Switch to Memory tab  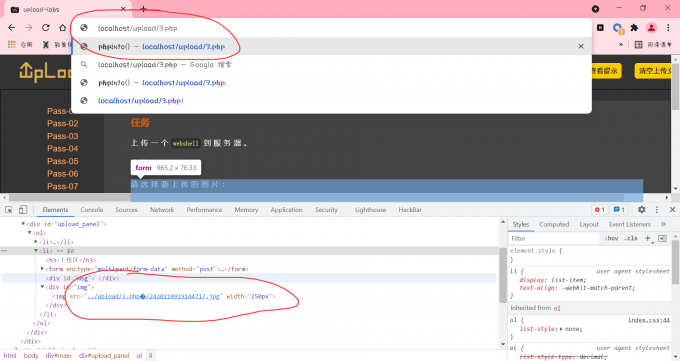point(246,210)
